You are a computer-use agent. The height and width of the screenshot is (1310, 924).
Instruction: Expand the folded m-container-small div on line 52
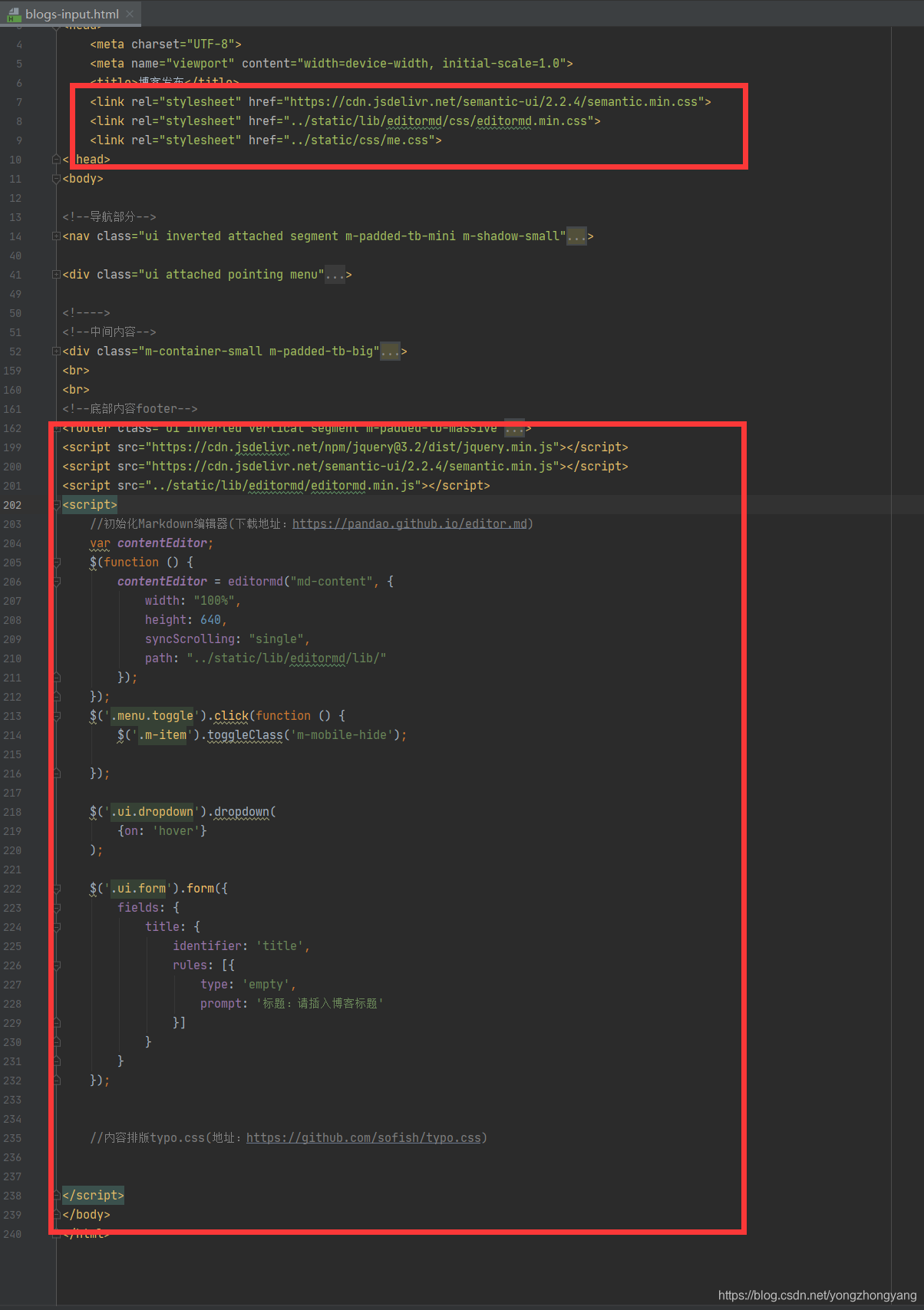(x=56, y=351)
